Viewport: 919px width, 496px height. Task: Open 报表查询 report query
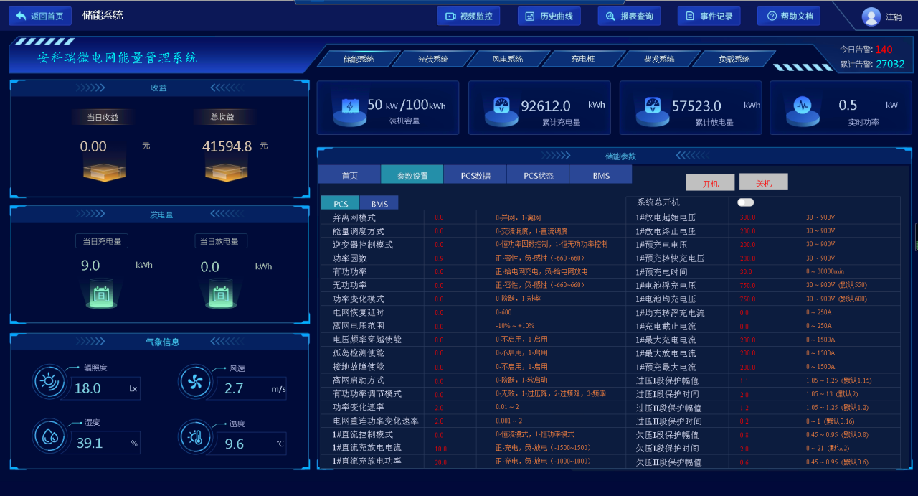pos(629,16)
